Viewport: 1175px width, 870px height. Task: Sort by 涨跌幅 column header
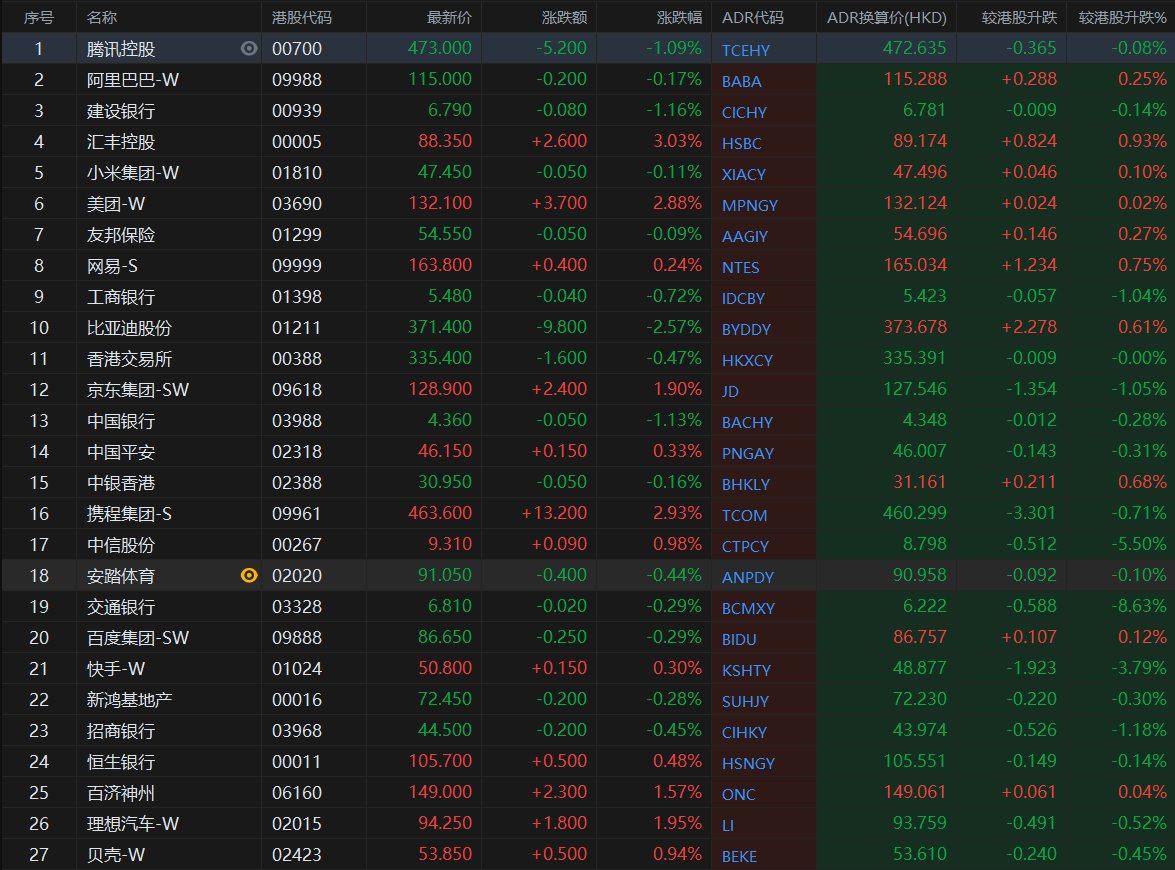point(679,17)
